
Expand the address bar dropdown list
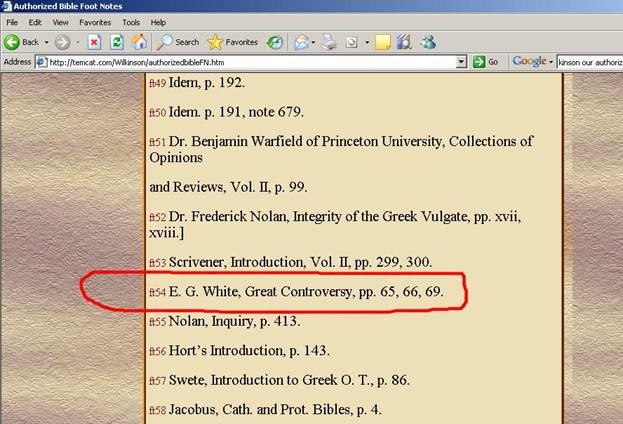pos(461,62)
